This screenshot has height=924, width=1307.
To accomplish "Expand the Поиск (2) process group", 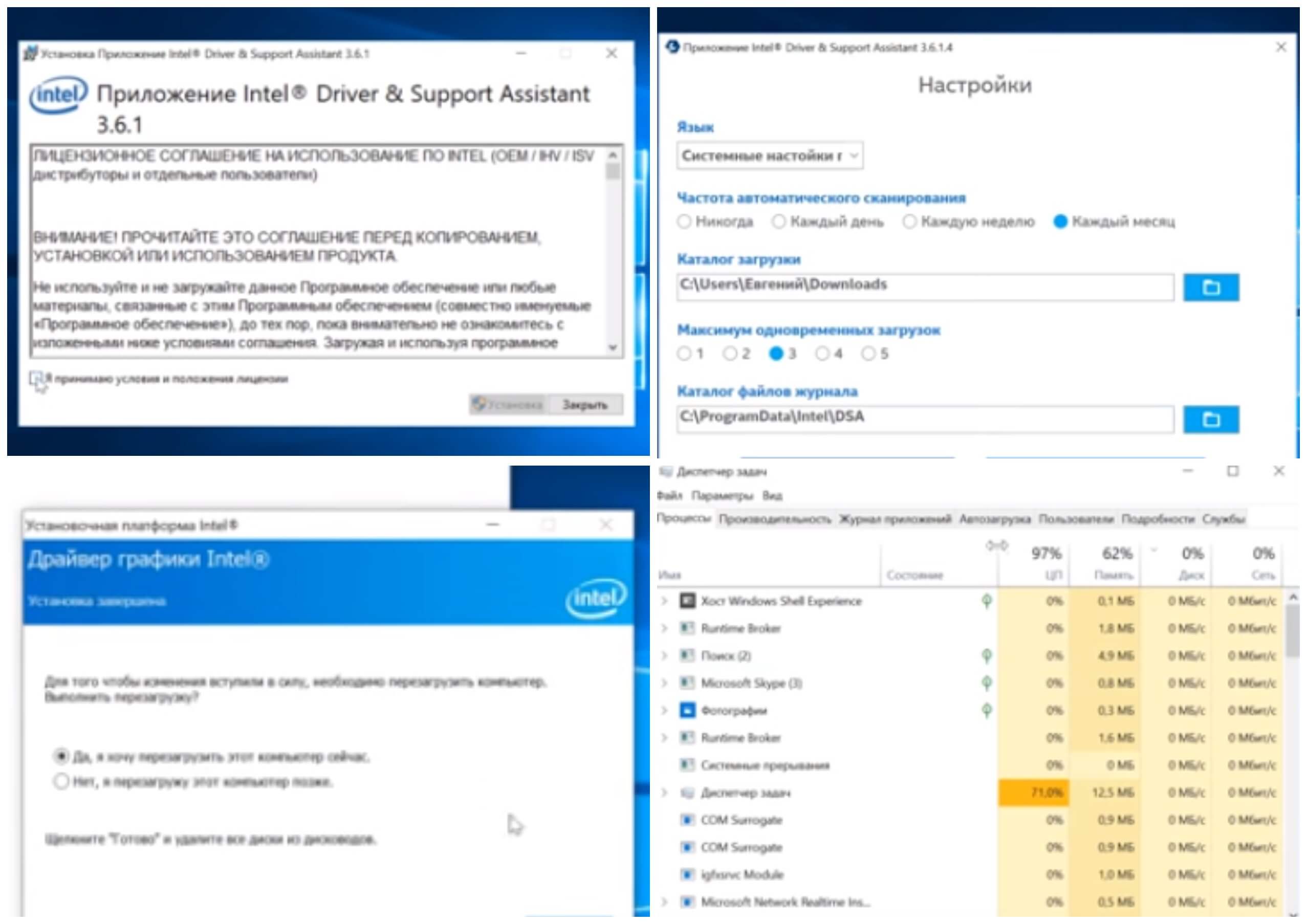I will [664, 655].
